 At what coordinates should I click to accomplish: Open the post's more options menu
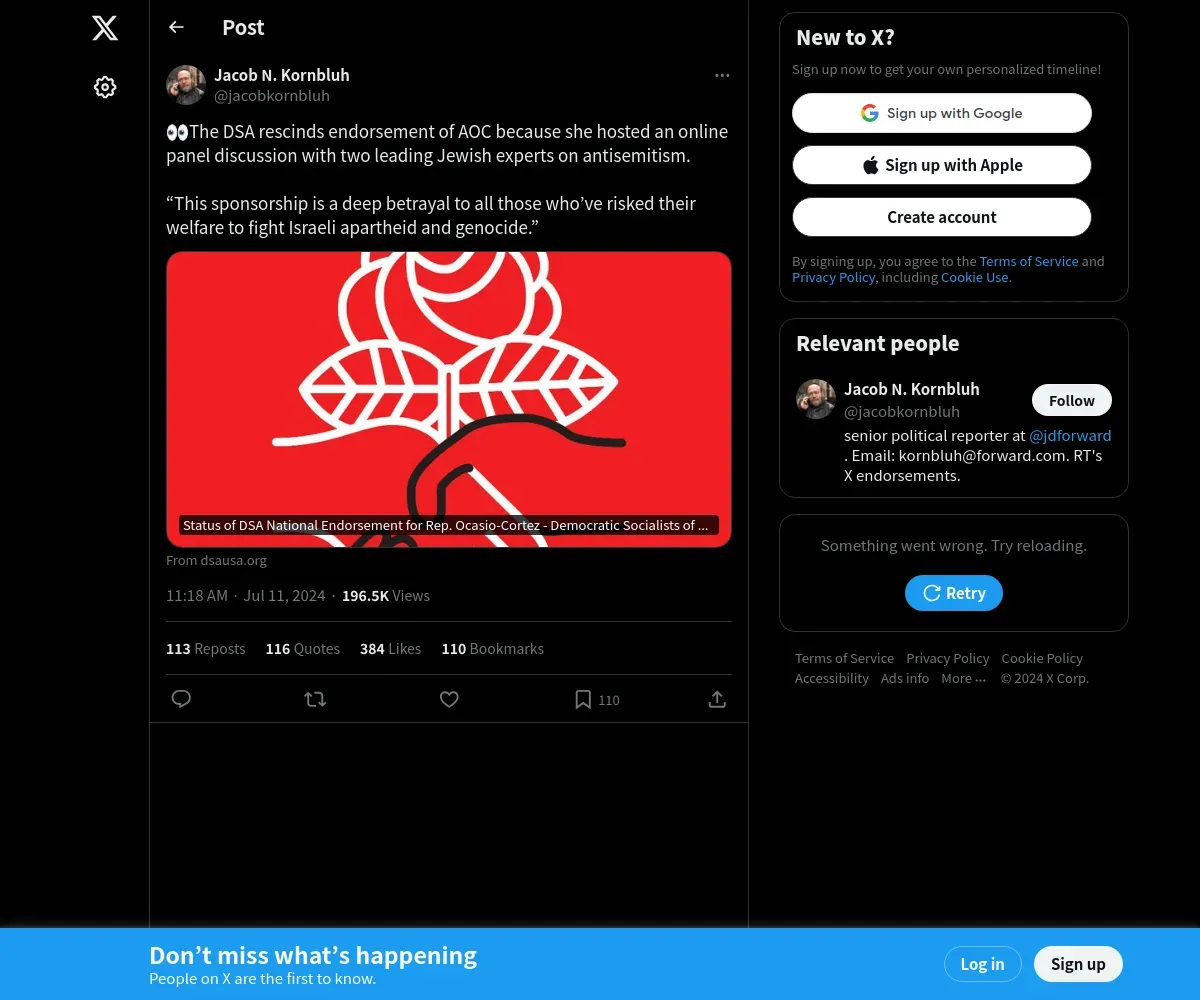[x=722, y=75]
